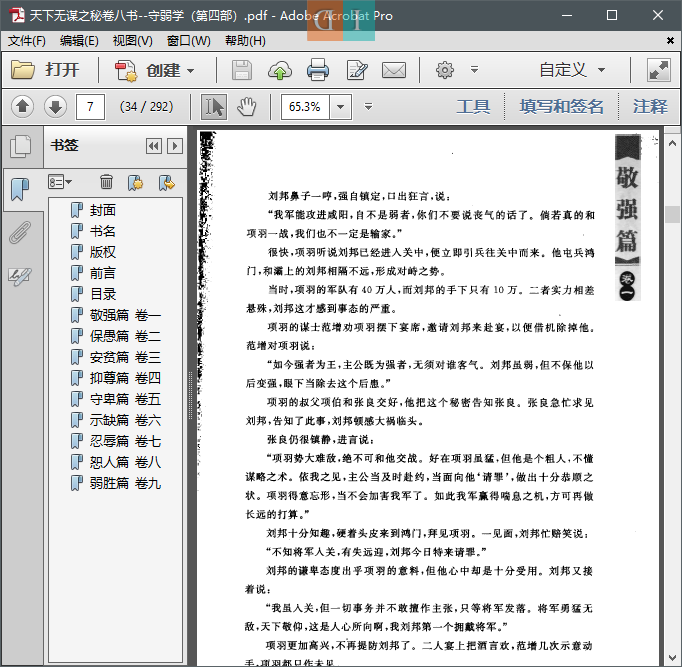The image size is (682, 667).
Task: Expand the toolbar options arrow after zoom
Action: (368, 107)
